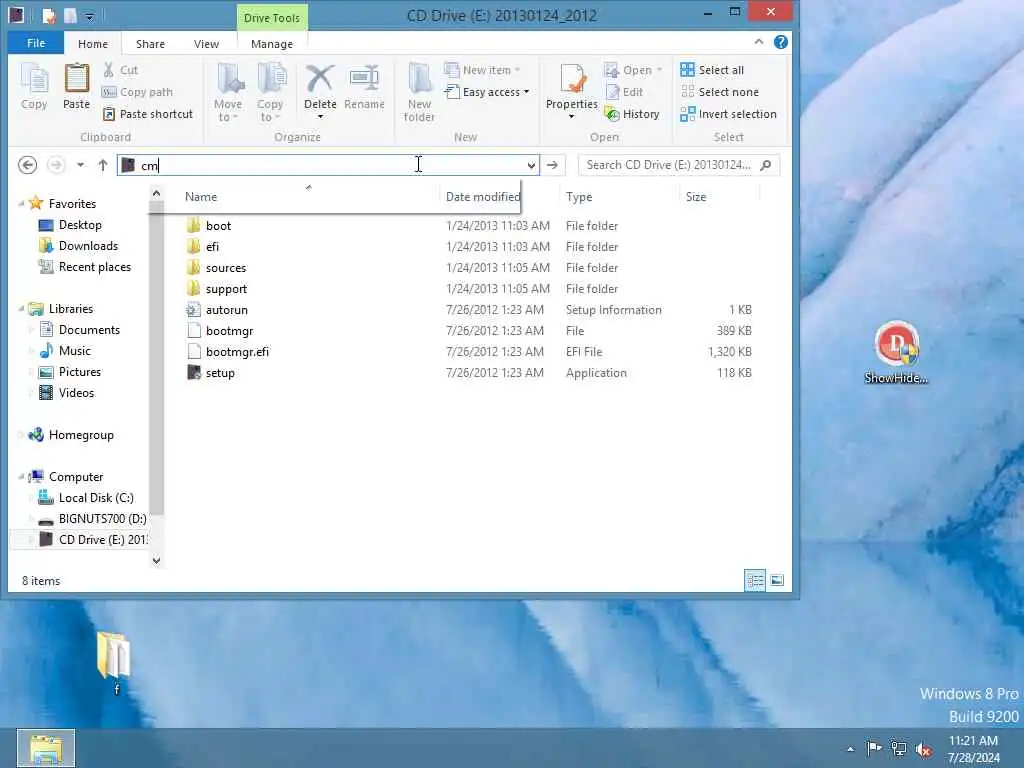Switch to Details view in status bar
Image resolution: width=1024 pixels, height=768 pixels.
pyautogui.click(x=755, y=580)
